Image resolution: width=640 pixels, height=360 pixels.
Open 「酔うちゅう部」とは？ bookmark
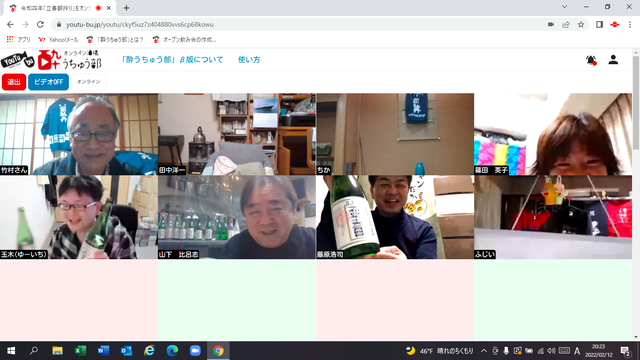tap(116, 40)
